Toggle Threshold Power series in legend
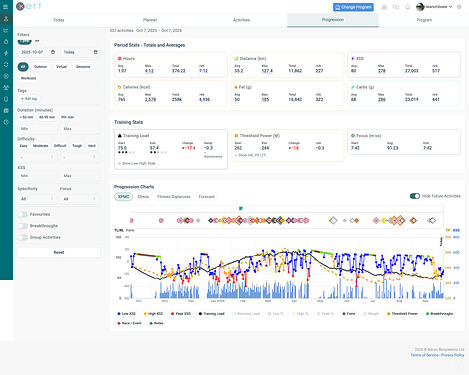This screenshot has width=469, height=375. [402, 314]
